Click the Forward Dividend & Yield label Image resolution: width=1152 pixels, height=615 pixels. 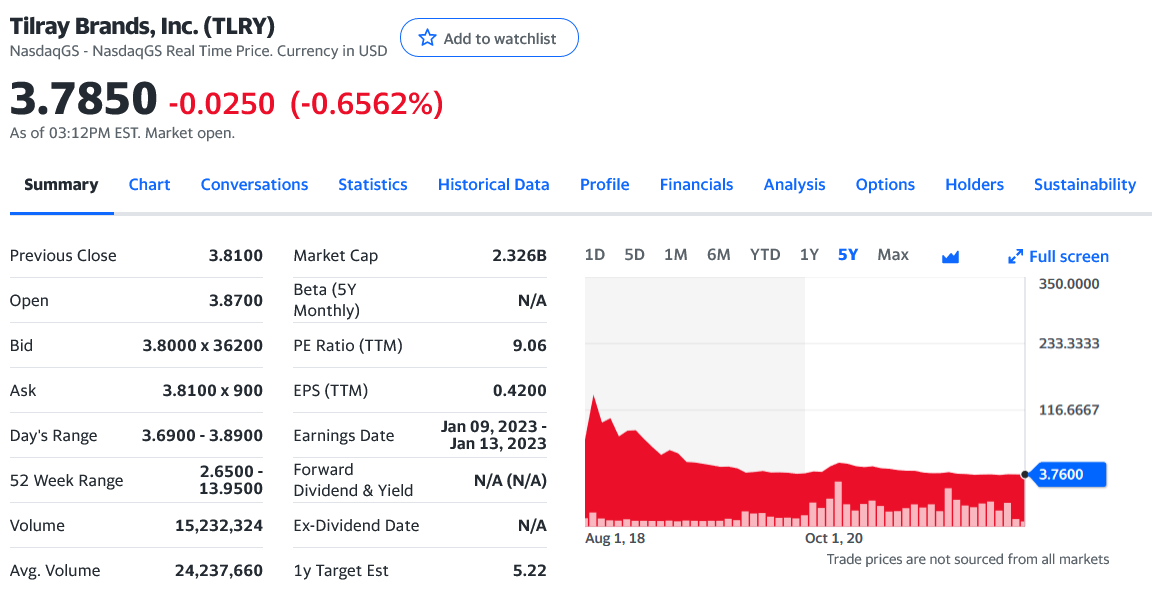pos(353,480)
